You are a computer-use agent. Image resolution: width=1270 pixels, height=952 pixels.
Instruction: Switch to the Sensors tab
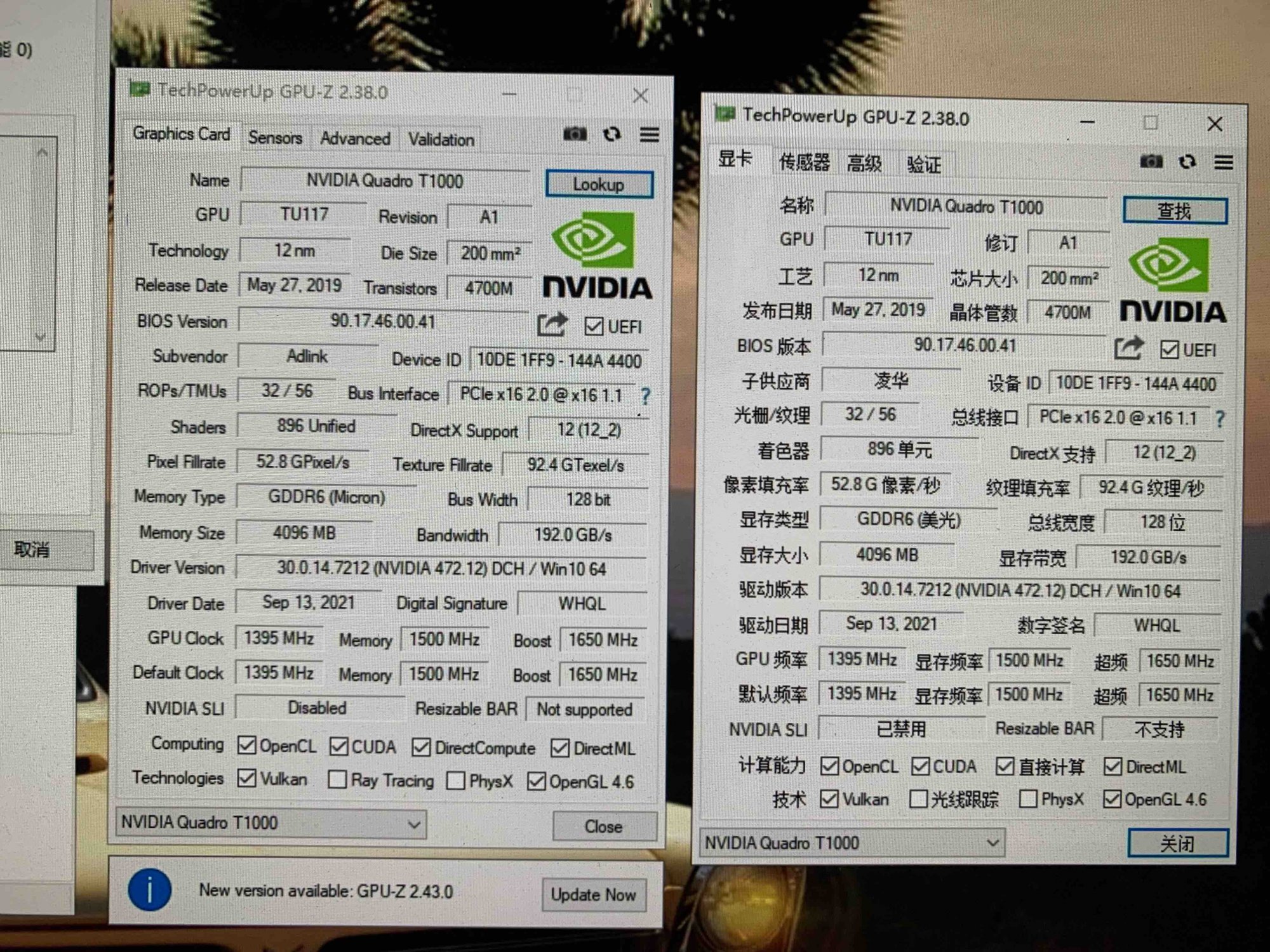tap(275, 138)
